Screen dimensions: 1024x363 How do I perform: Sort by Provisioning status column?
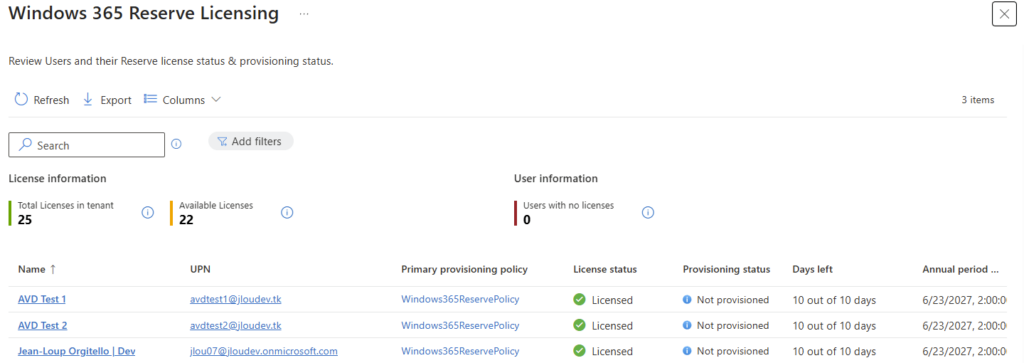[726, 269]
